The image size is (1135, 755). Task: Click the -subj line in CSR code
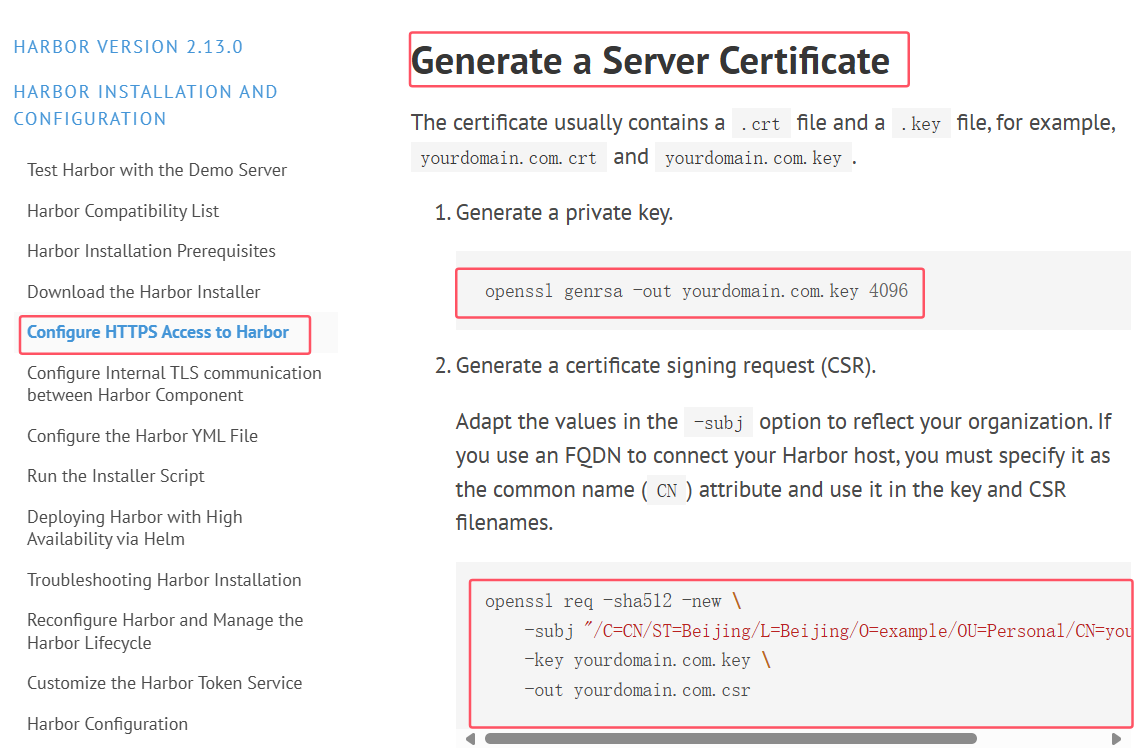click(828, 630)
